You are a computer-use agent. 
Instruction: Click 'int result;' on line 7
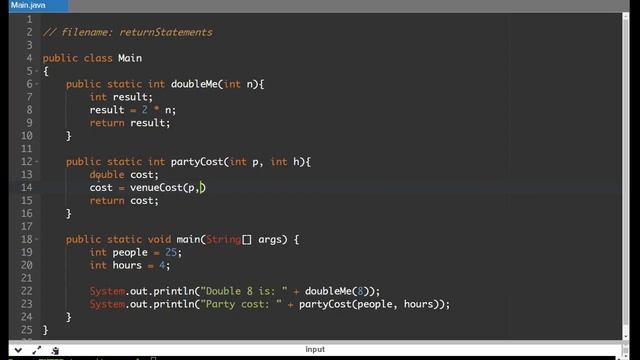(121, 97)
